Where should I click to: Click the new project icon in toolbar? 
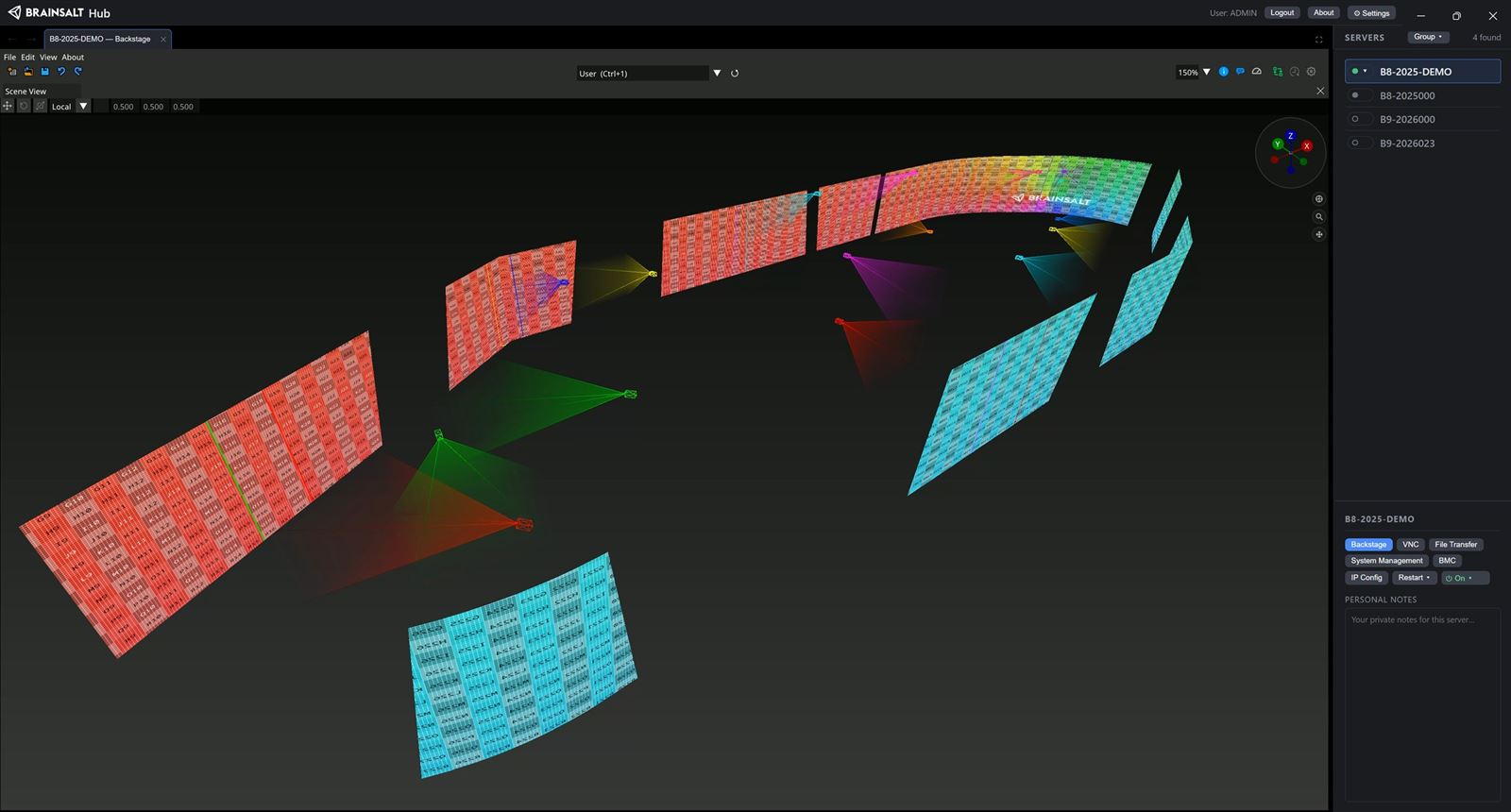click(11, 72)
